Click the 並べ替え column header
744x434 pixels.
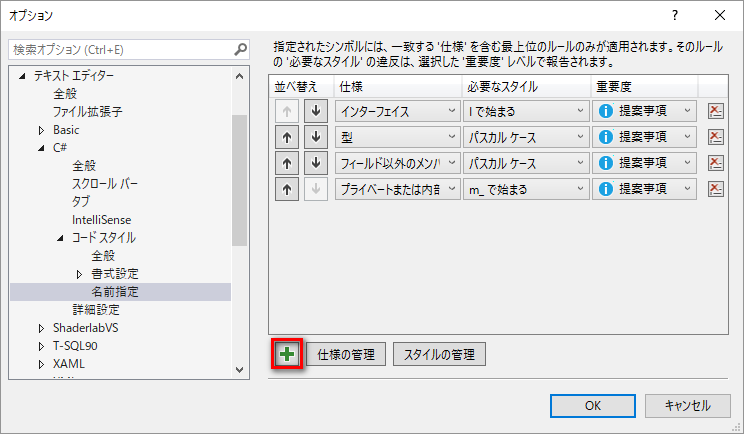pos(301,87)
